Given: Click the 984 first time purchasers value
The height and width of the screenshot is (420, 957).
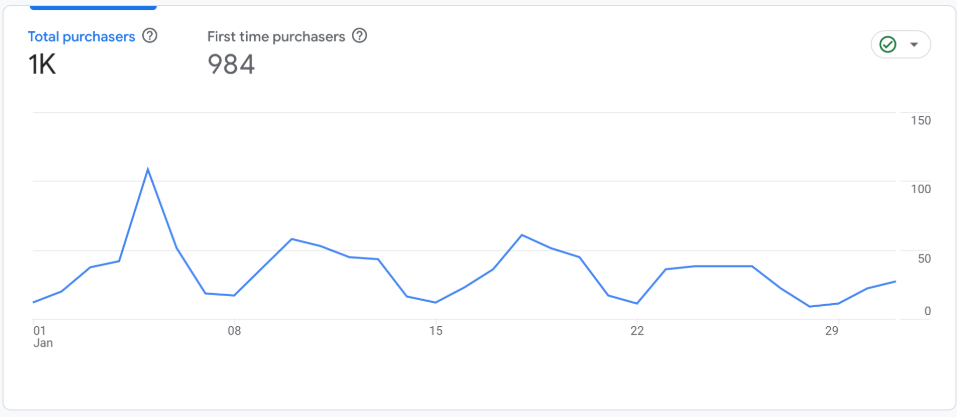Looking at the screenshot, I should tap(231, 64).
